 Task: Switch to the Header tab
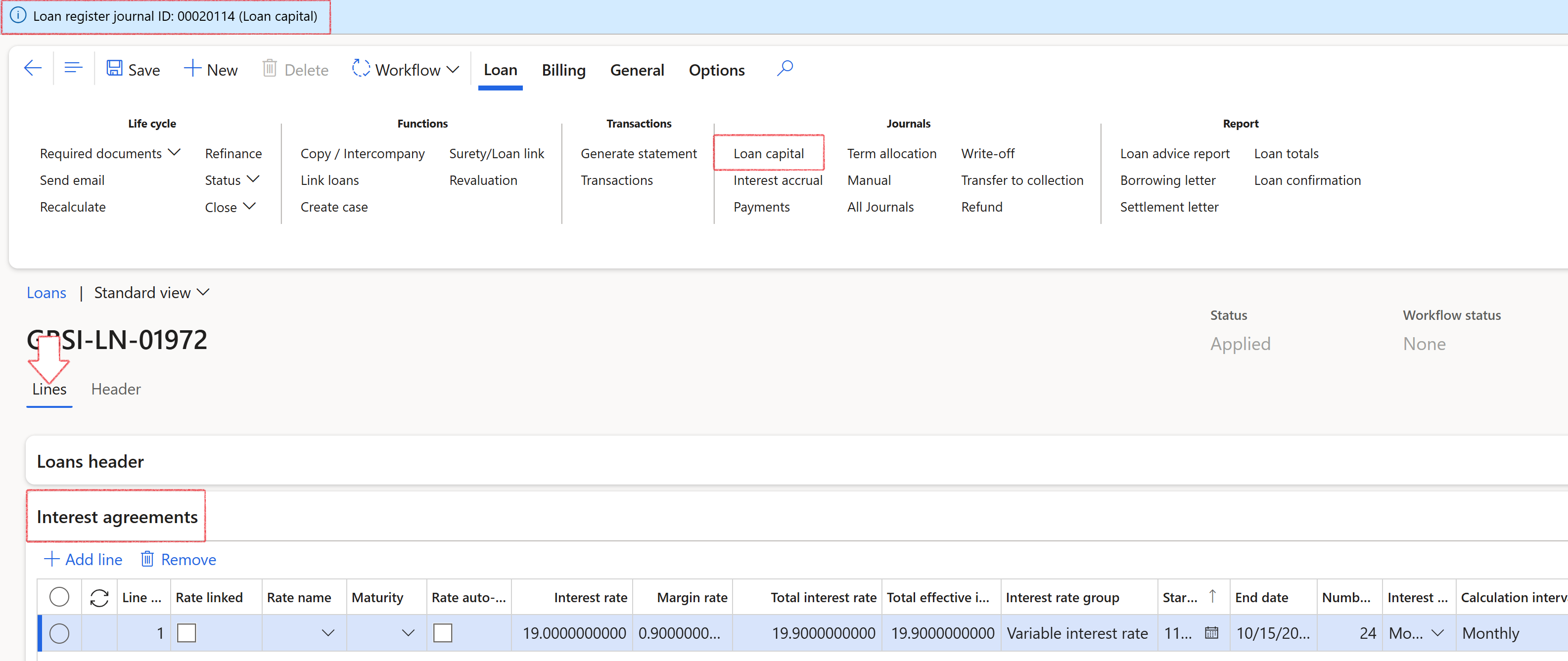click(116, 389)
